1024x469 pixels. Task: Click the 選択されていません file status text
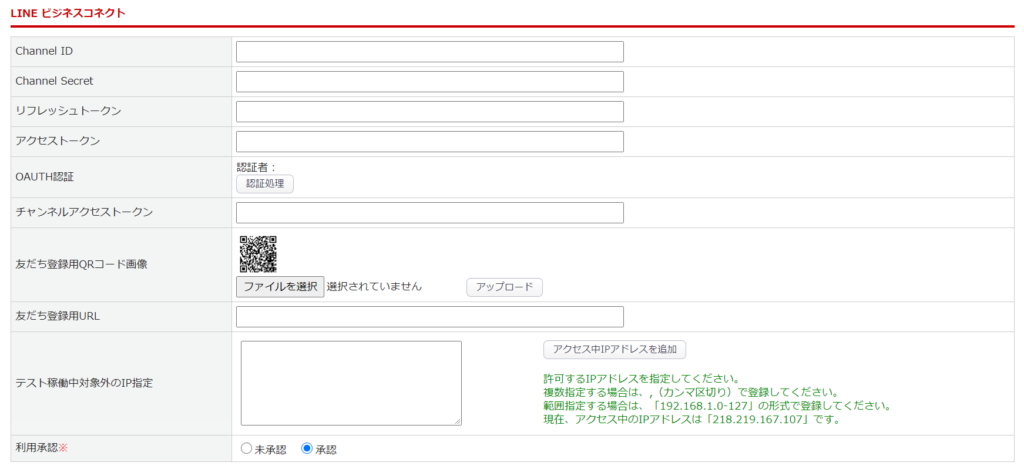tap(374, 287)
